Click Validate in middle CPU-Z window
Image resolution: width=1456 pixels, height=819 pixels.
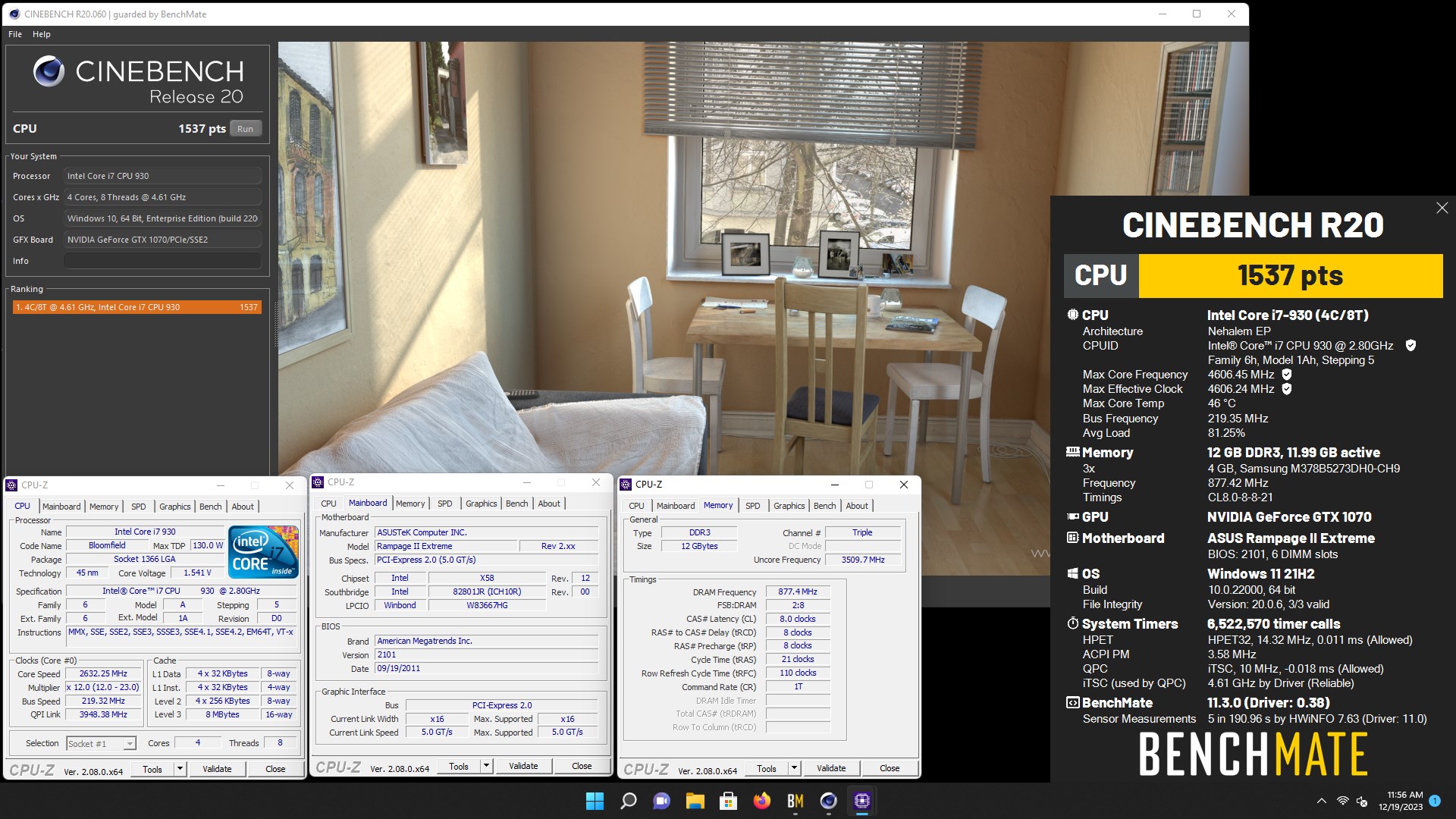coord(523,766)
